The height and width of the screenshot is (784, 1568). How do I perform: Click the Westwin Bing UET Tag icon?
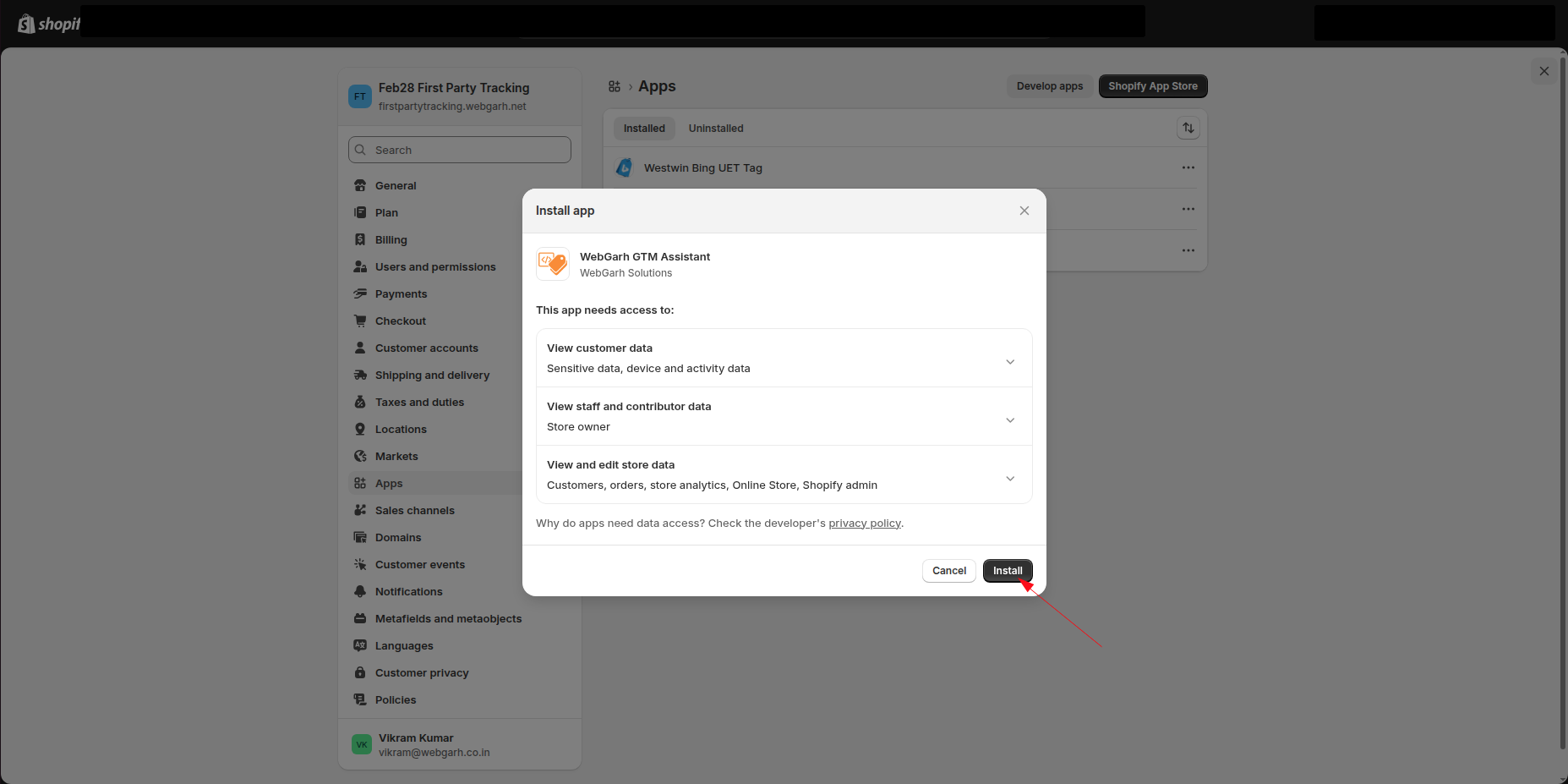point(625,167)
